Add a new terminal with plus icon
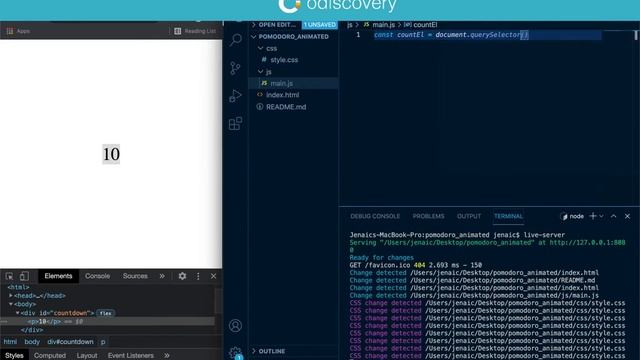This screenshot has width=640, height=360. coord(593,216)
